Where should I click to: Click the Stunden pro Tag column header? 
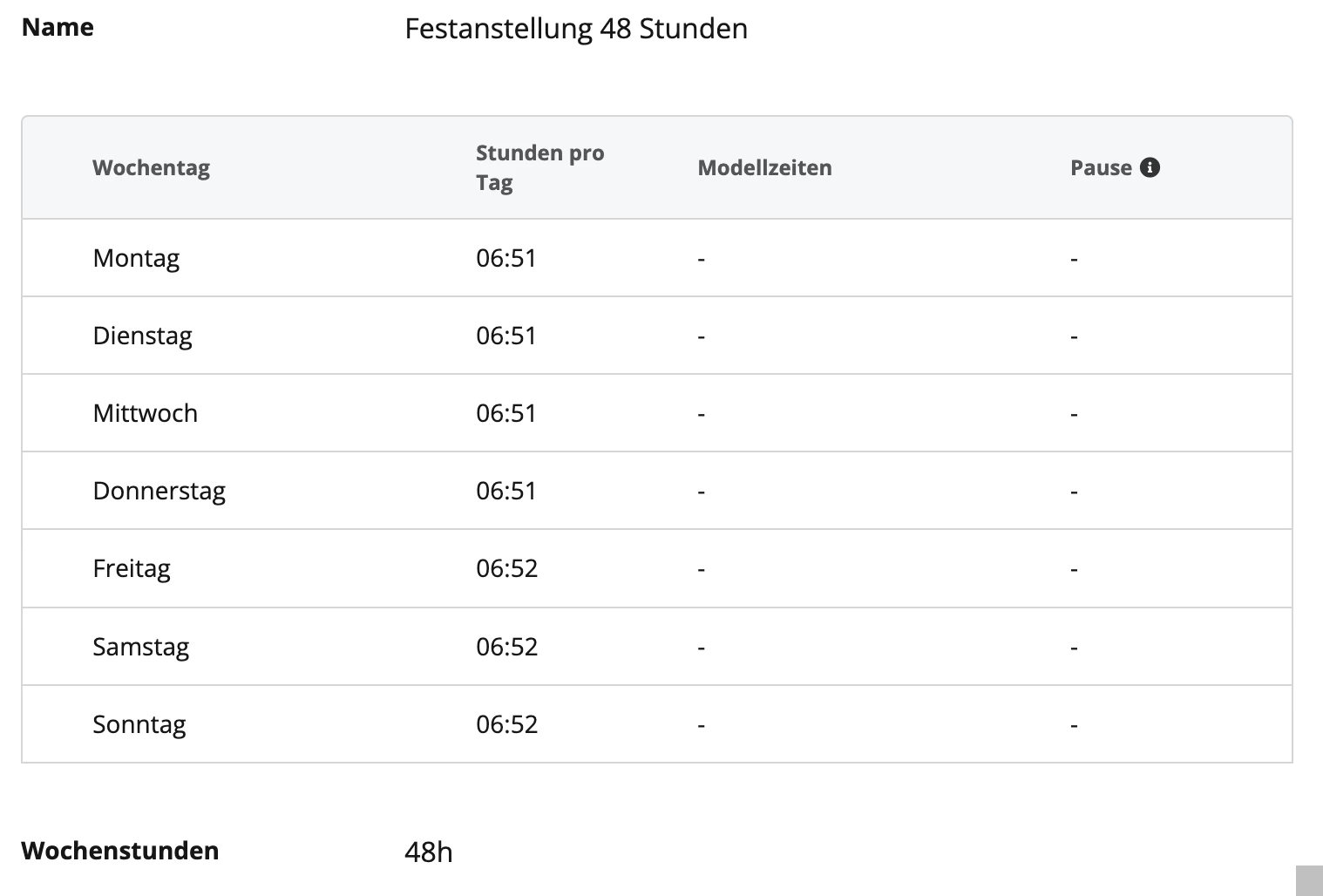click(x=539, y=167)
